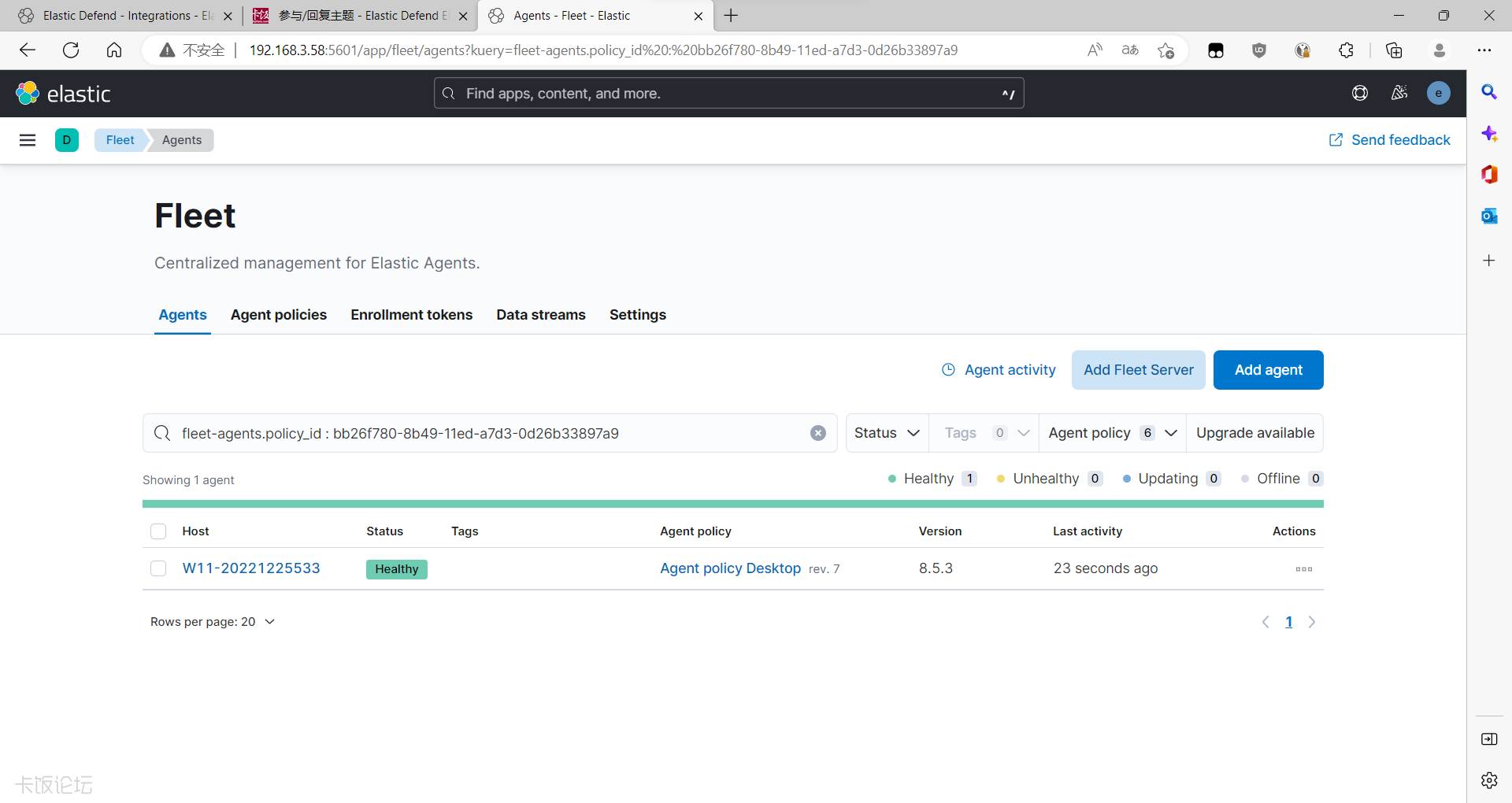This screenshot has height=803, width=1512.
Task: Select all agents checkbox in header
Action: point(158,531)
